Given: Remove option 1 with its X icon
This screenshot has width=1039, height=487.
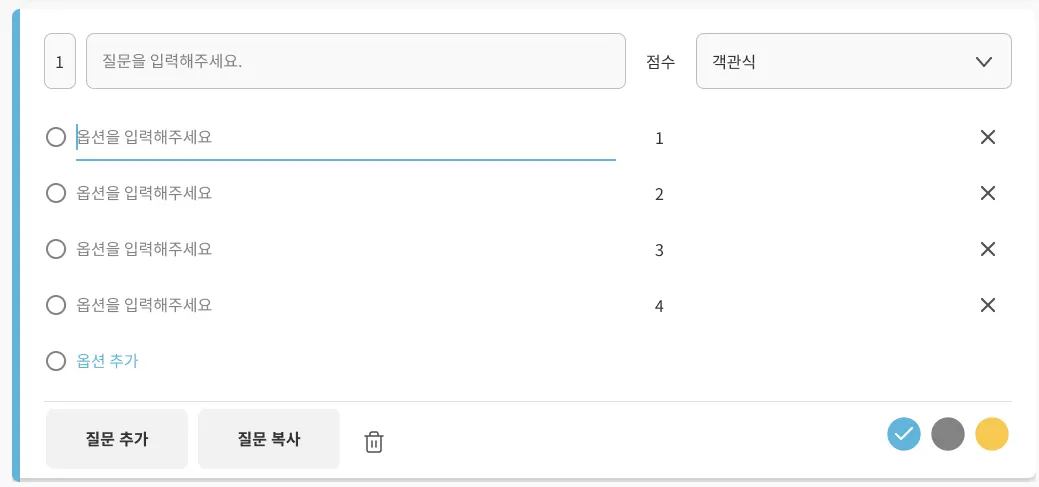Looking at the screenshot, I should click(x=988, y=138).
